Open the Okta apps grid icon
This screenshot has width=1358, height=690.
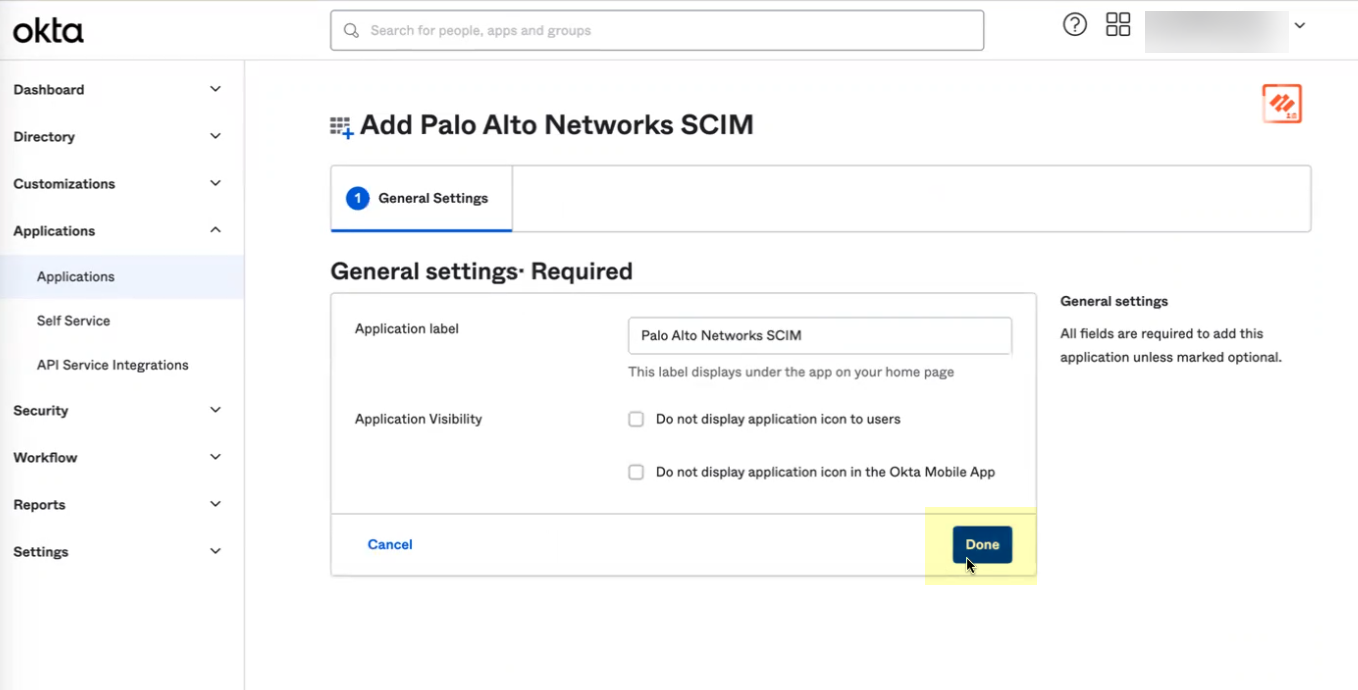(1117, 24)
